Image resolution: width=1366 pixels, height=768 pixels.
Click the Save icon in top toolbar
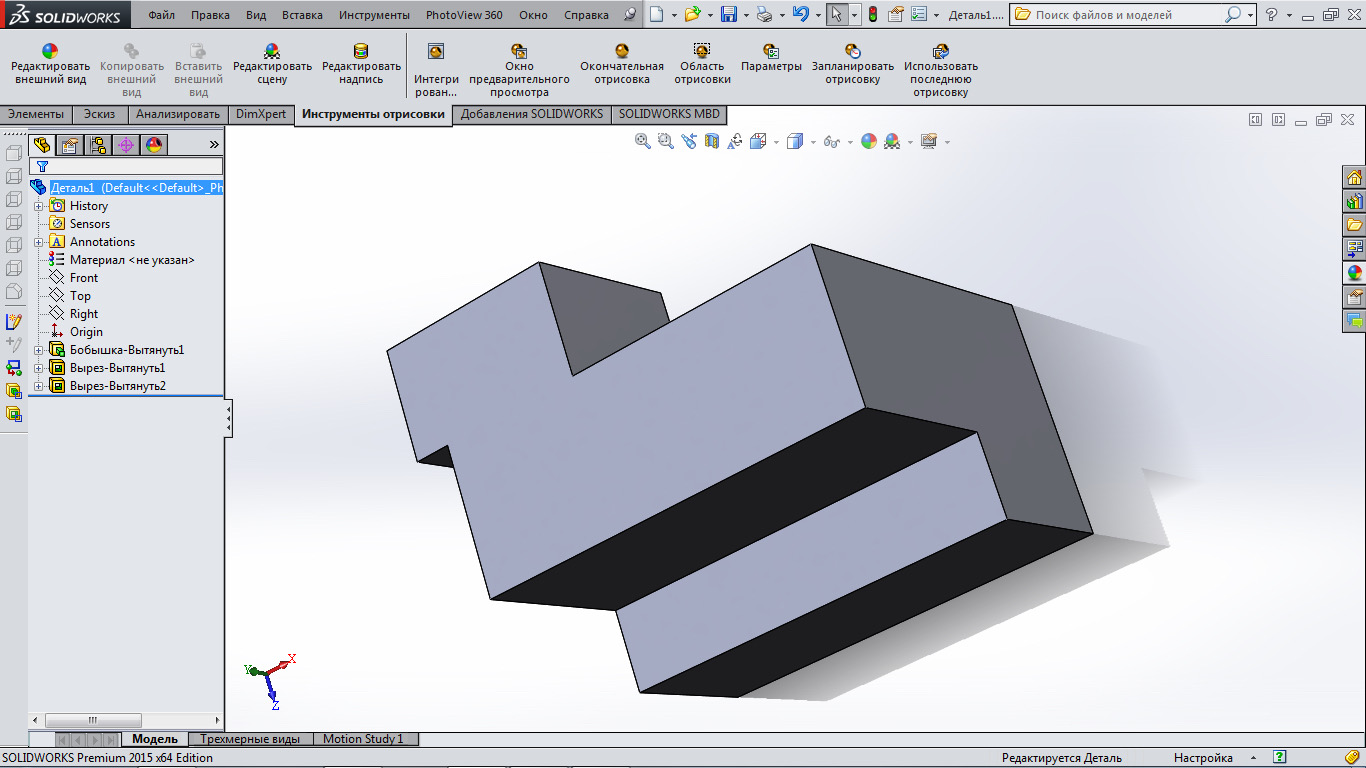(x=729, y=15)
